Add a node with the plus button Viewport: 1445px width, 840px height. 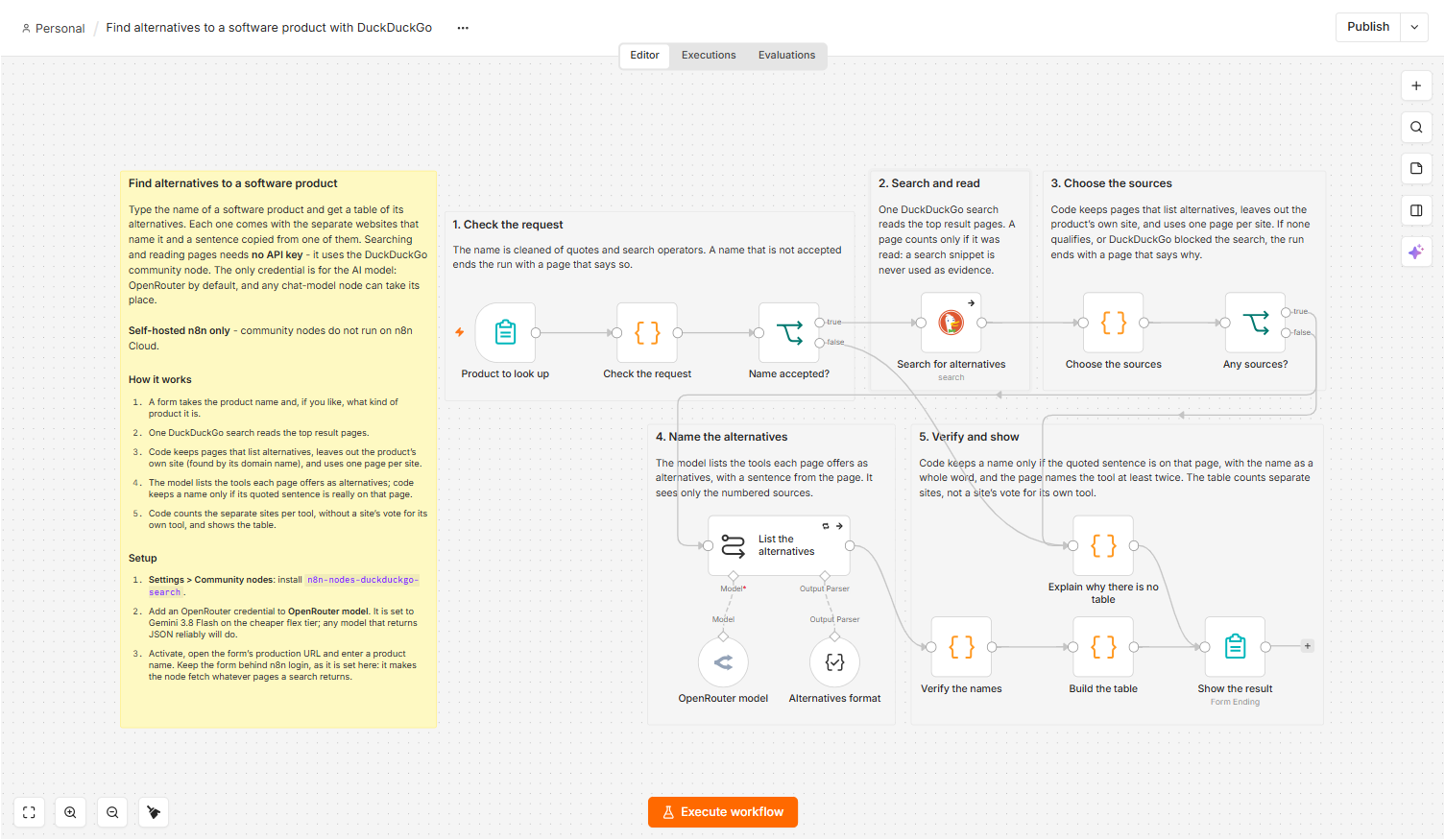(1416, 85)
